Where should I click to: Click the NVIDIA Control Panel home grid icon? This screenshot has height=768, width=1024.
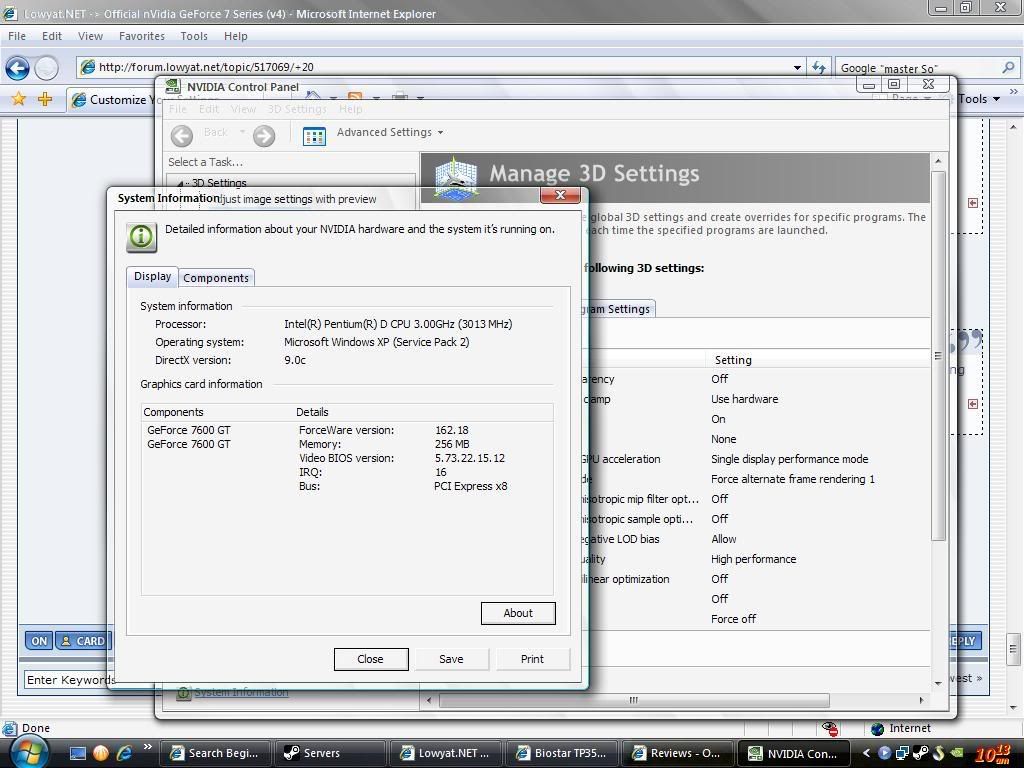[x=314, y=136]
